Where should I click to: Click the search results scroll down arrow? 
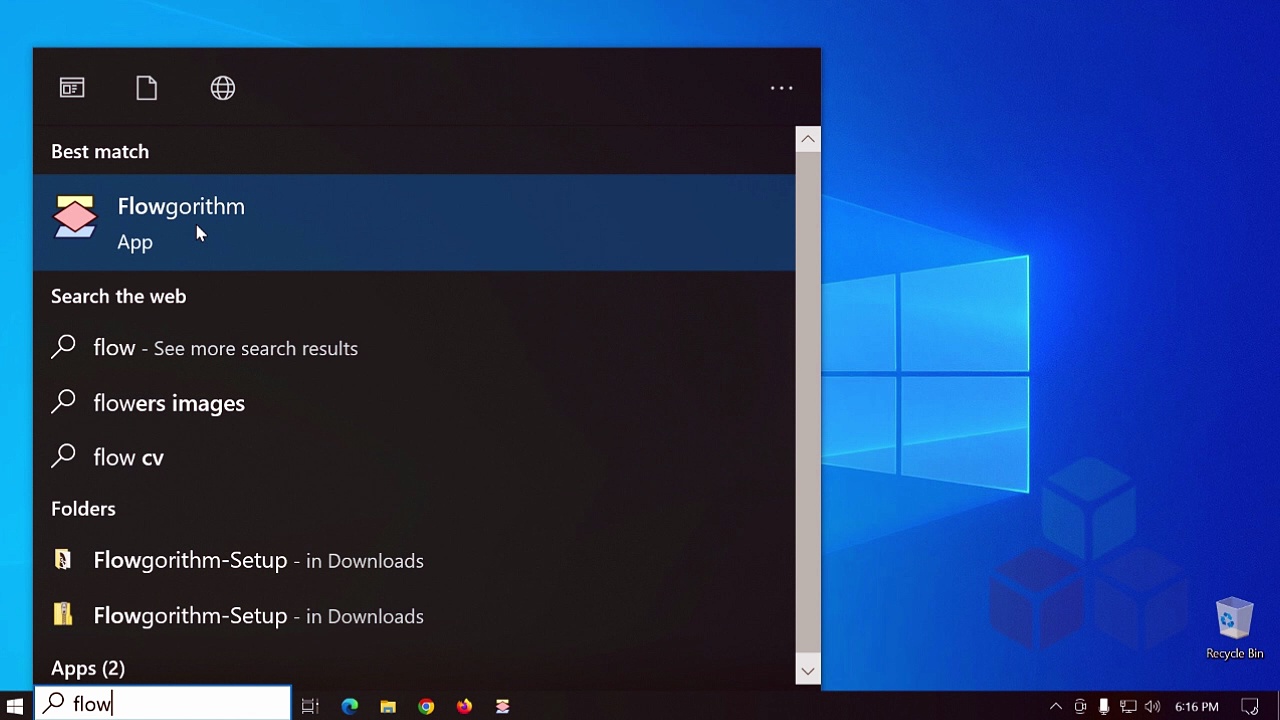pyautogui.click(x=808, y=671)
